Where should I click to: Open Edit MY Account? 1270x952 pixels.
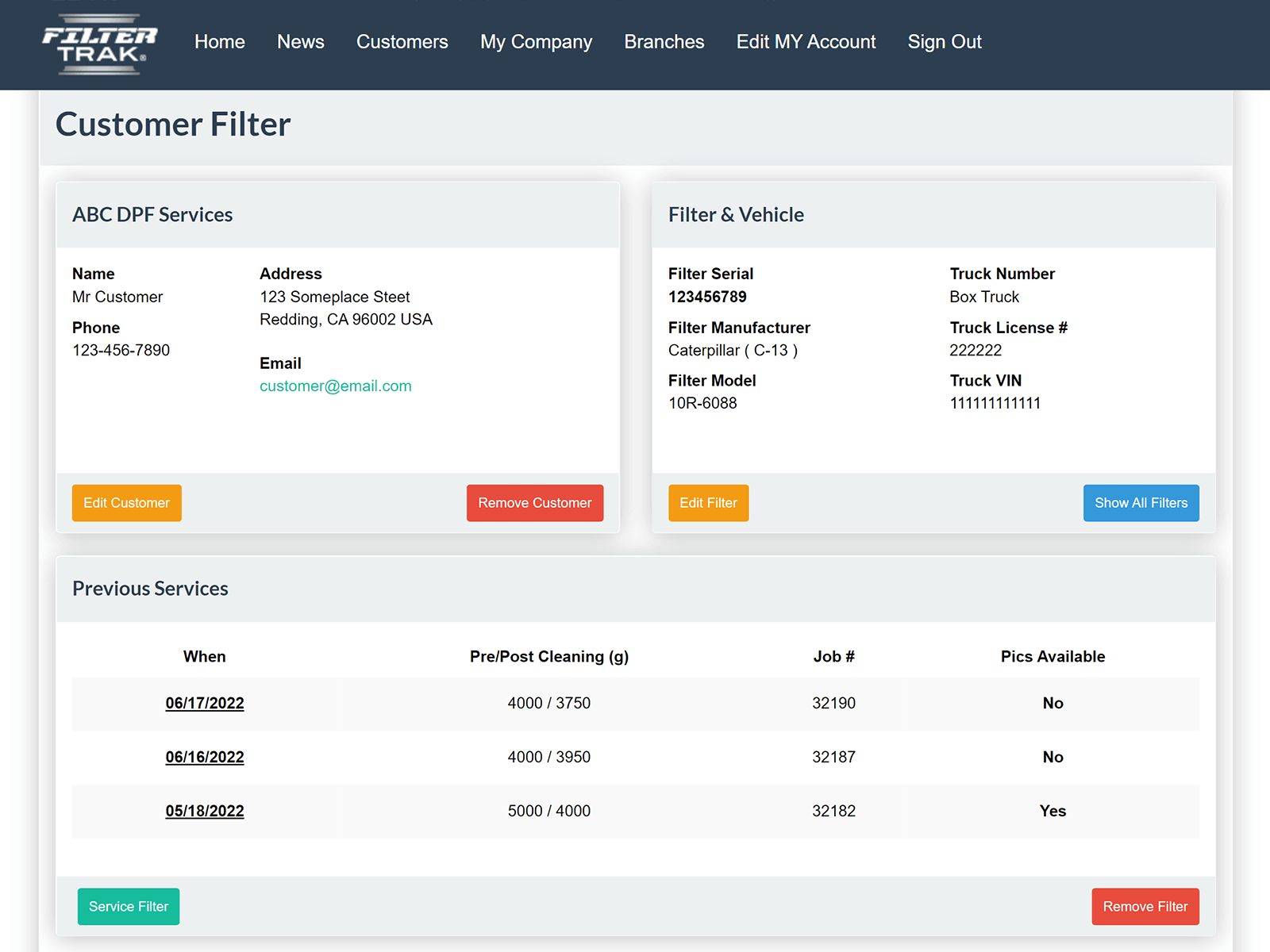(806, 42)
